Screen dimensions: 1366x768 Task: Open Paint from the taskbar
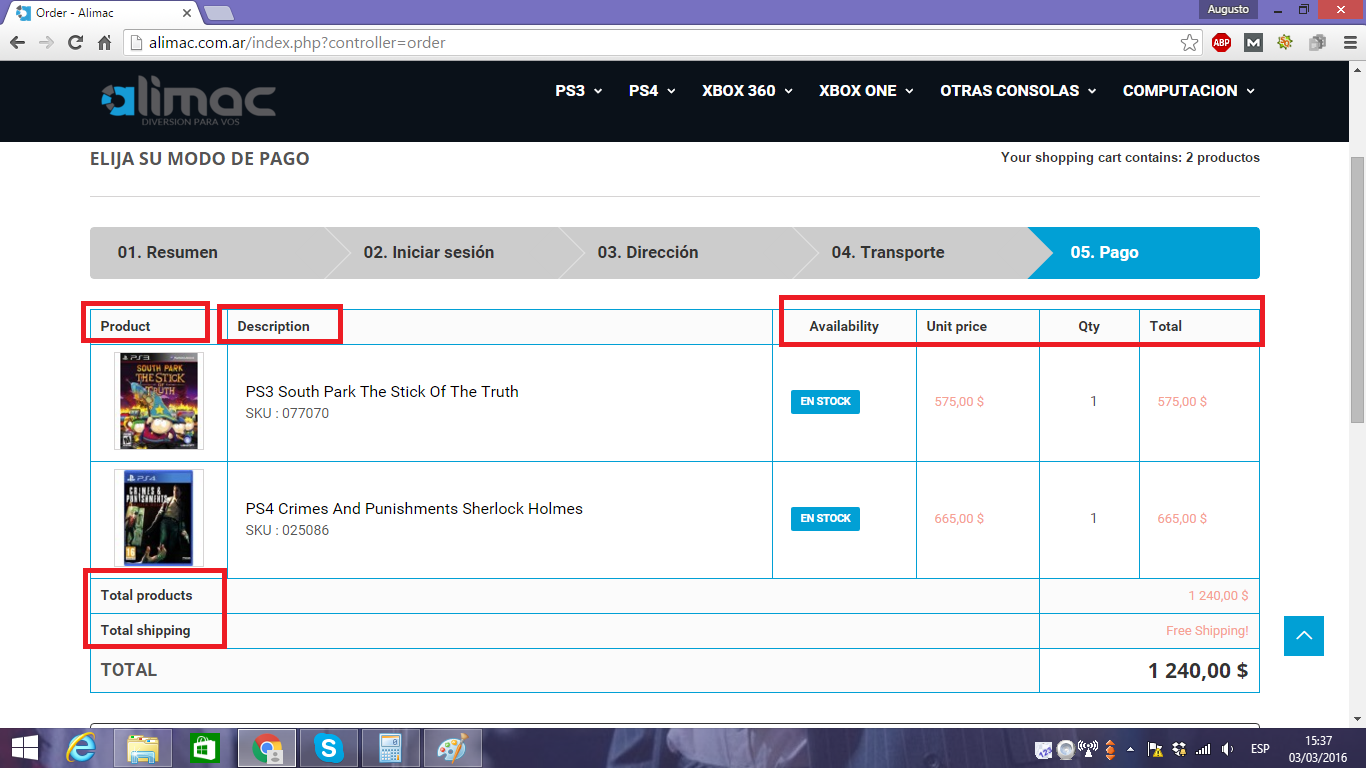(453, 748)
